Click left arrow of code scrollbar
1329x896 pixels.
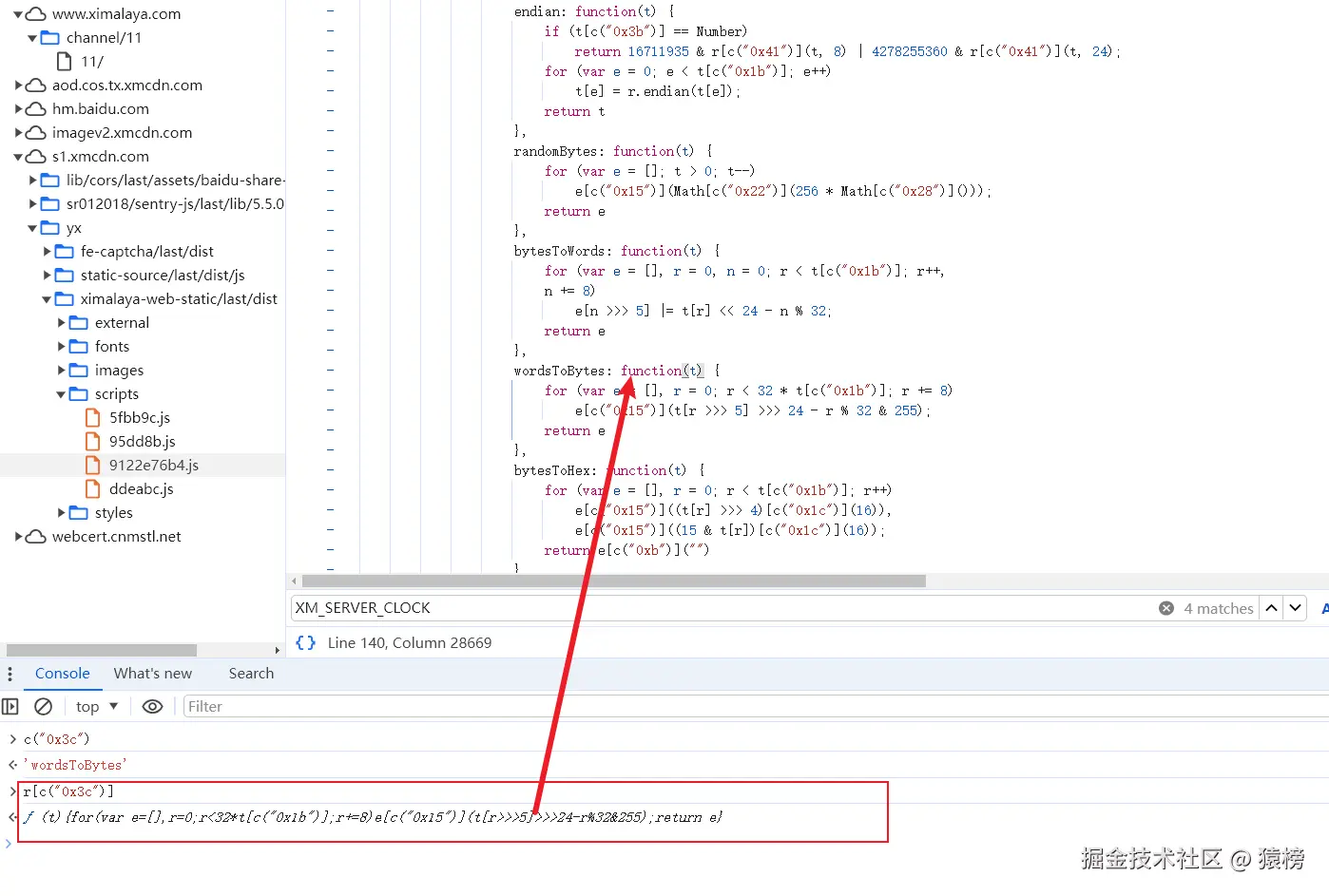point(294,581)
